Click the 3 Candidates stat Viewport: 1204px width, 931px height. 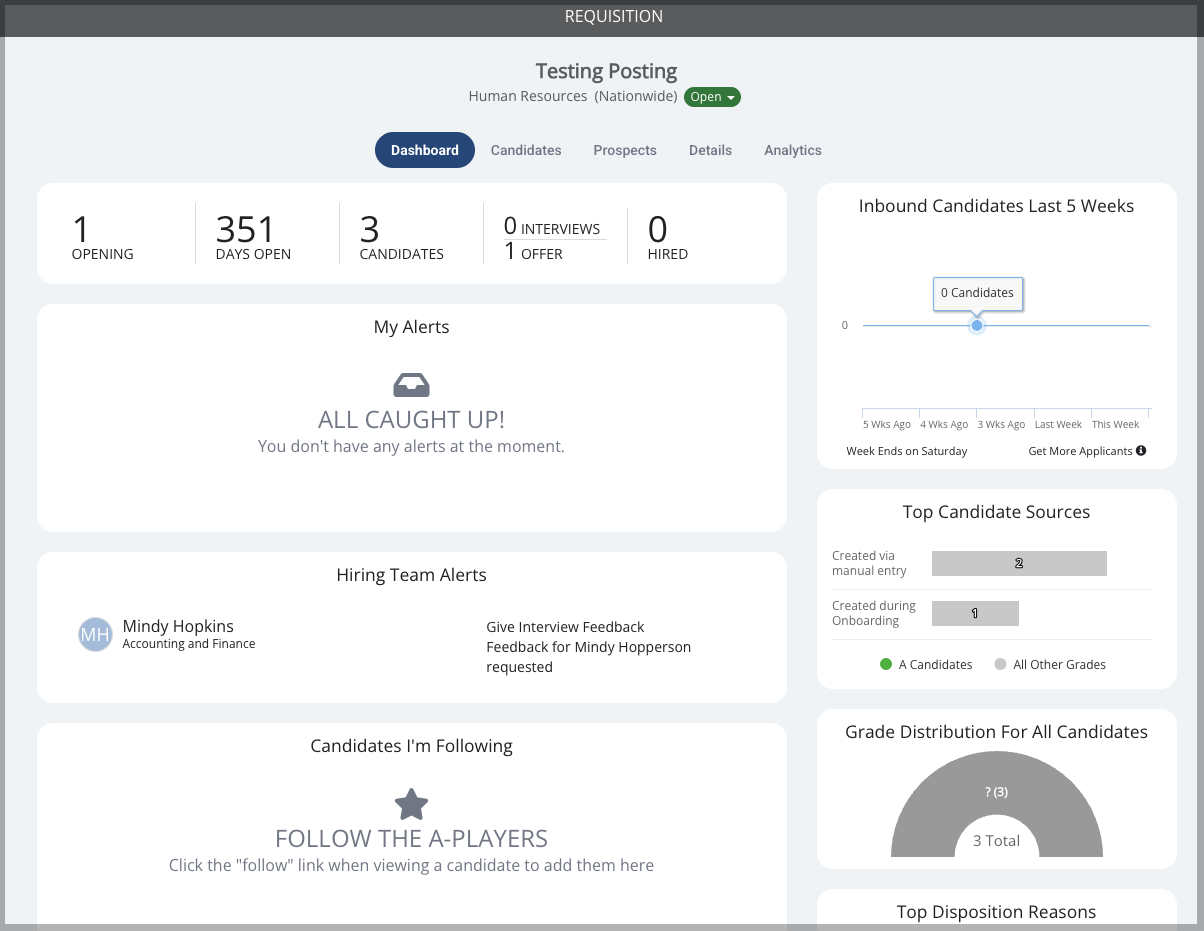point(402,237)
